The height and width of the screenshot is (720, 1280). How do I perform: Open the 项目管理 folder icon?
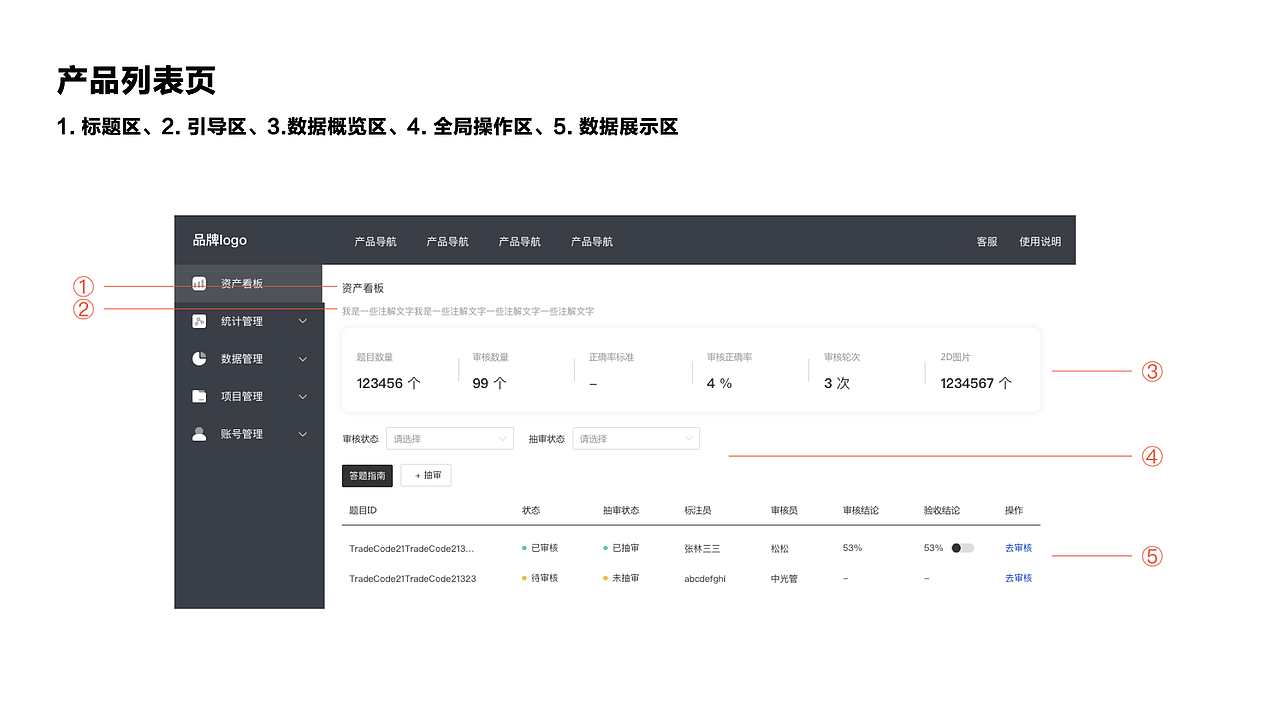200,396
